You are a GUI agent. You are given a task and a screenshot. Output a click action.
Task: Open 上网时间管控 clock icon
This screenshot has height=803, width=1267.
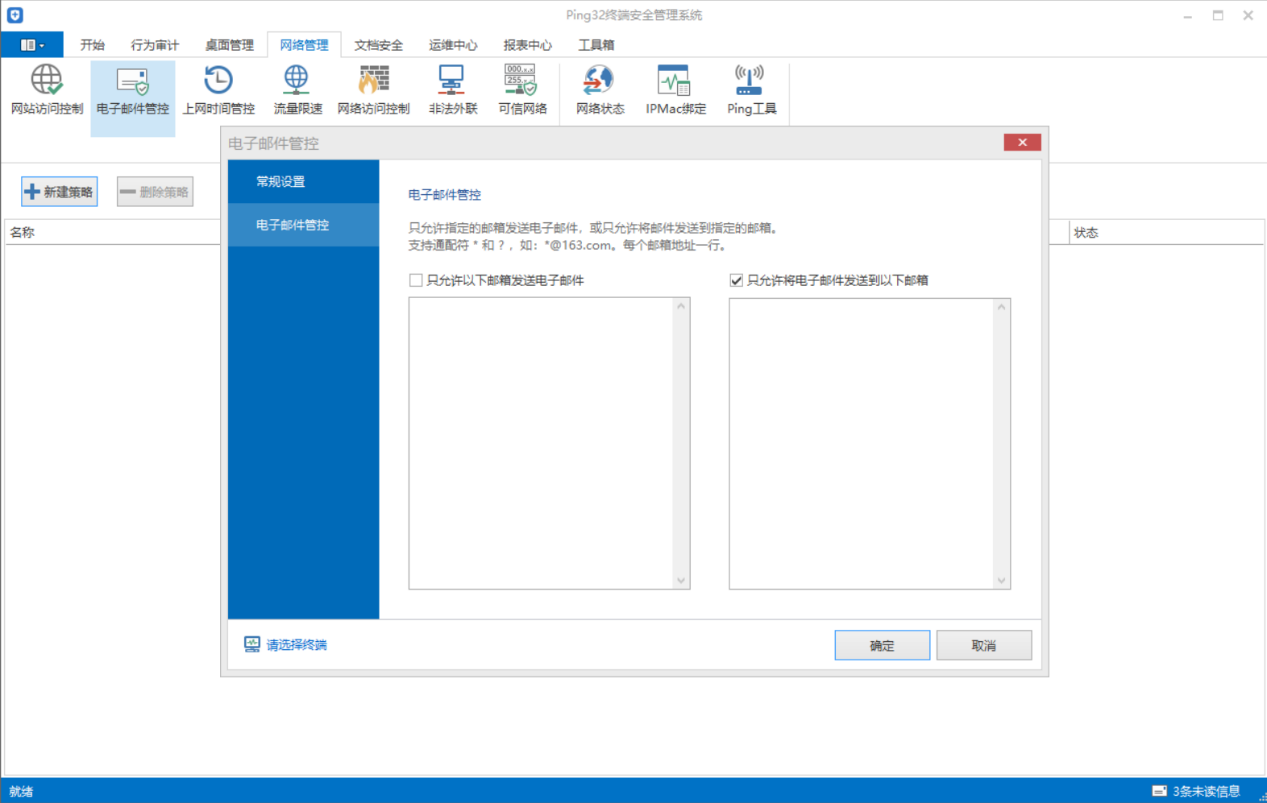coord(218,81)
